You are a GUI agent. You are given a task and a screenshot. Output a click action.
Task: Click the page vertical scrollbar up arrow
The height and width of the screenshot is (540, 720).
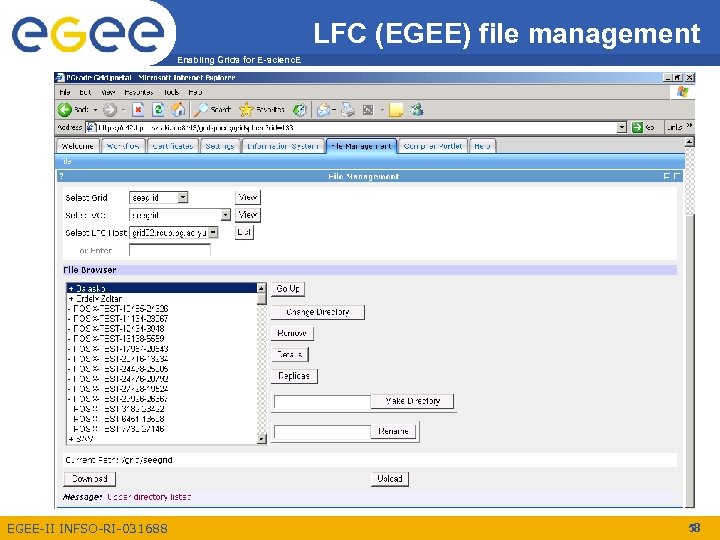pyautogui.click(x=689, y=142)
